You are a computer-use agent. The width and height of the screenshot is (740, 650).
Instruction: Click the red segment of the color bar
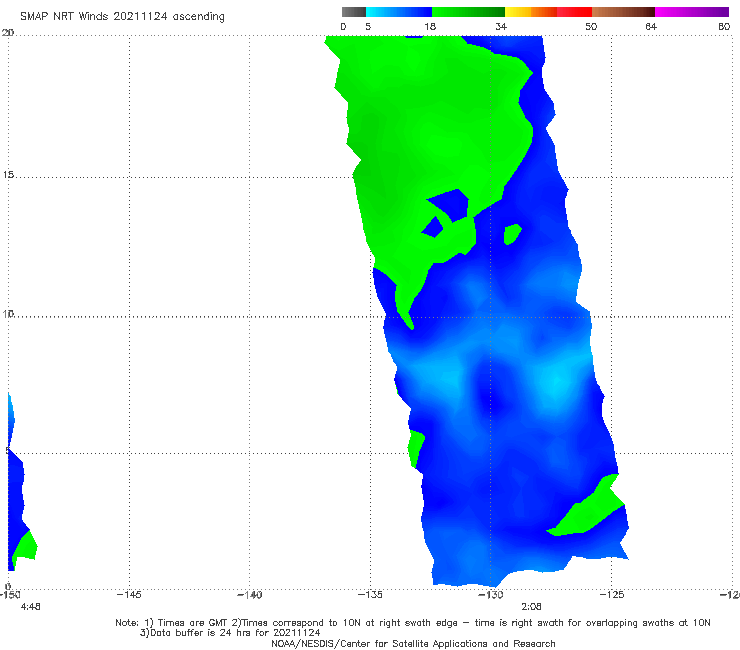[574, 12]
